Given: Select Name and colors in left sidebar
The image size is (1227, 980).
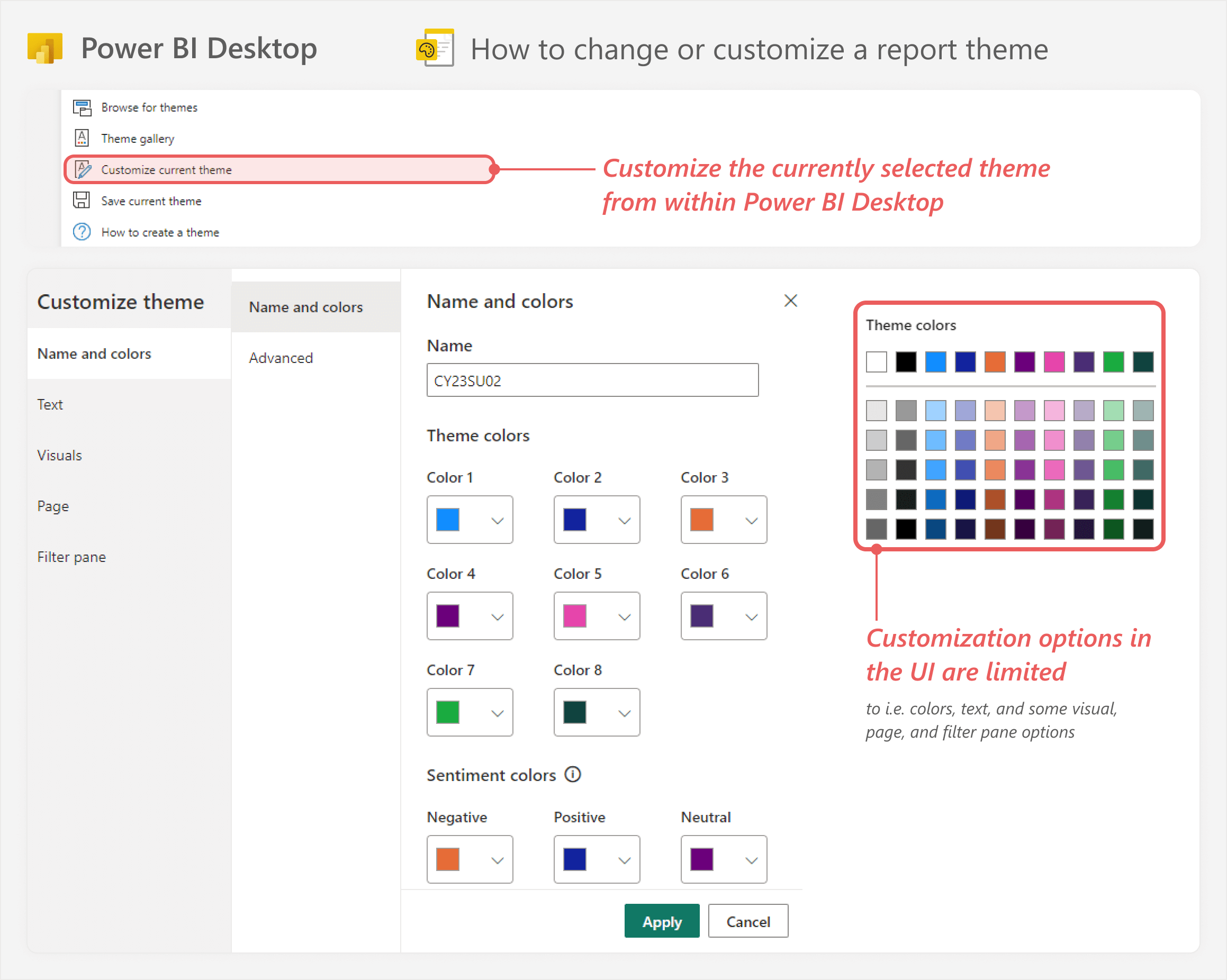Looking at the screenshot, I should [129, 354].
